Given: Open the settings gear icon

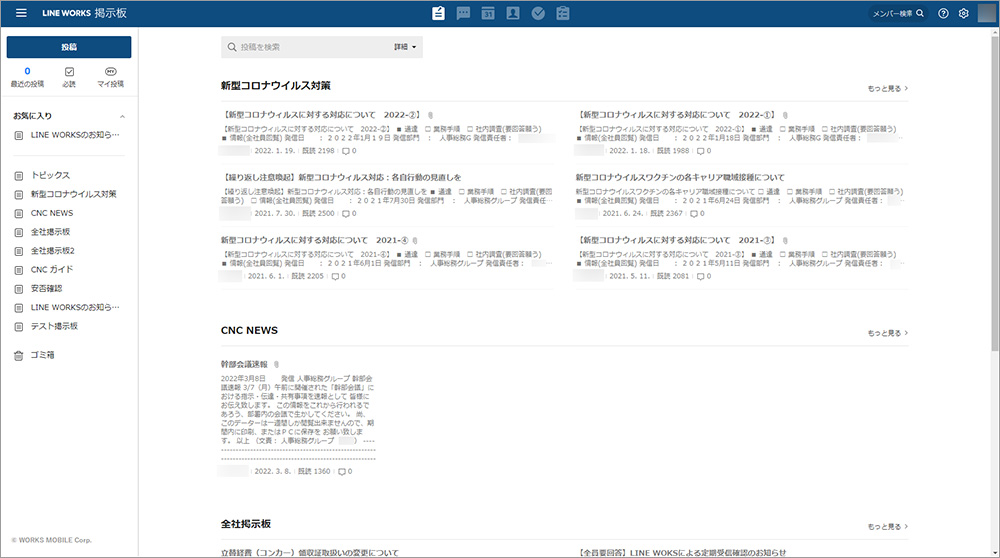Looking at the screenshot, I should point(964,13).
